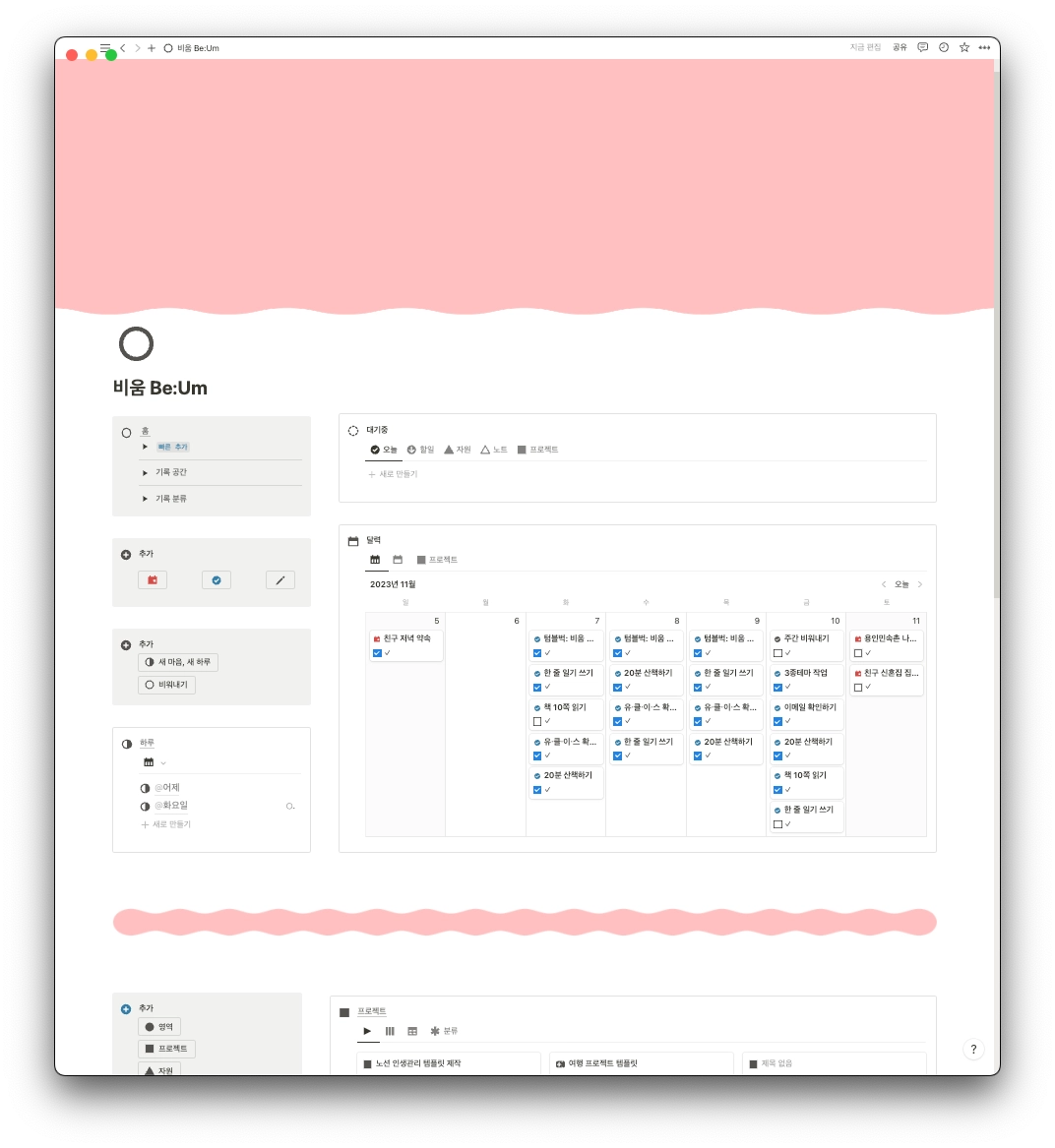Screen dimensions: 1055x1148
Task: Open the sidebar hamburger menu icon
Action: tap(105, 47)
